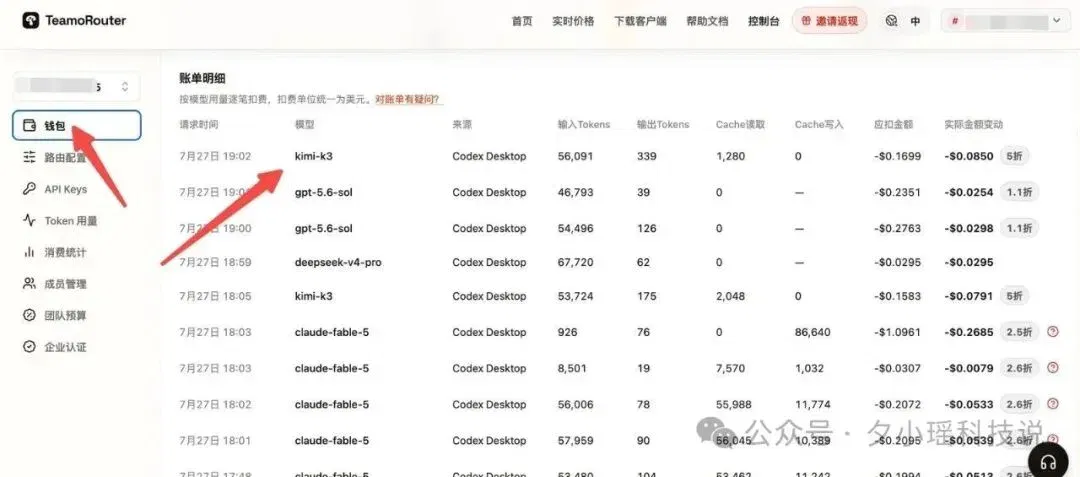Open 实时价格 in top navigation

pyautogui.click(x=573, y=21)
